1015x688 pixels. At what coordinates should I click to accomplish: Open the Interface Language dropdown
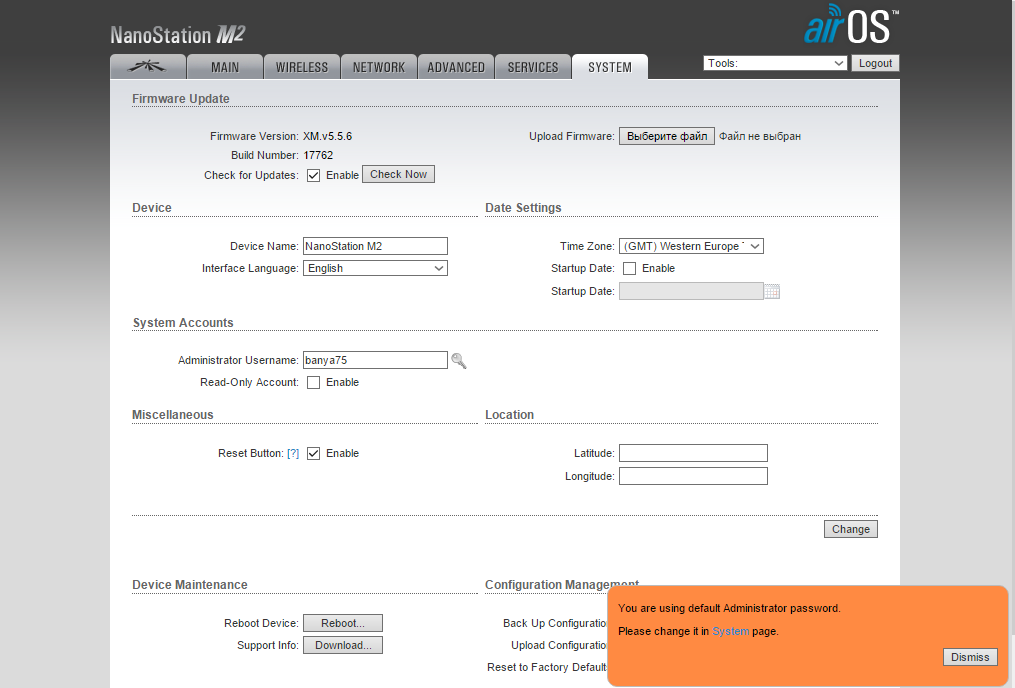tap(375, 268)
